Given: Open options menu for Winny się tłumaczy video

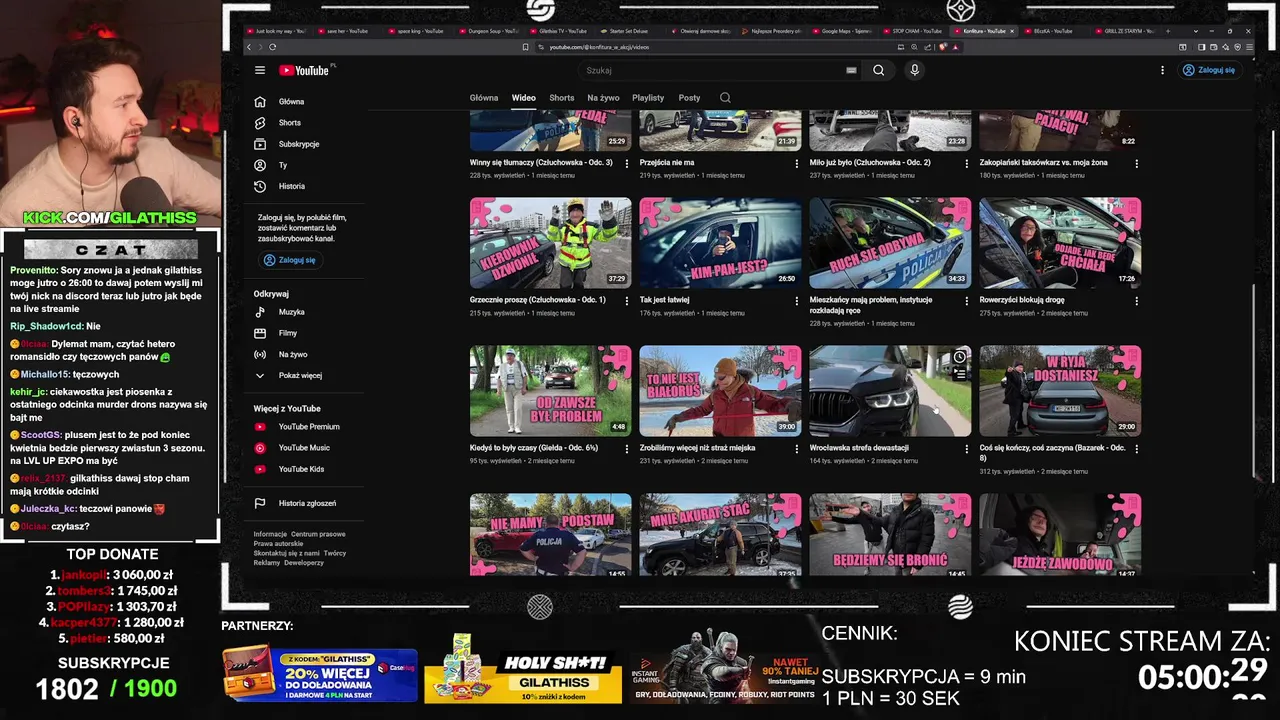Looking at the screenshot, I should (627, 163).
